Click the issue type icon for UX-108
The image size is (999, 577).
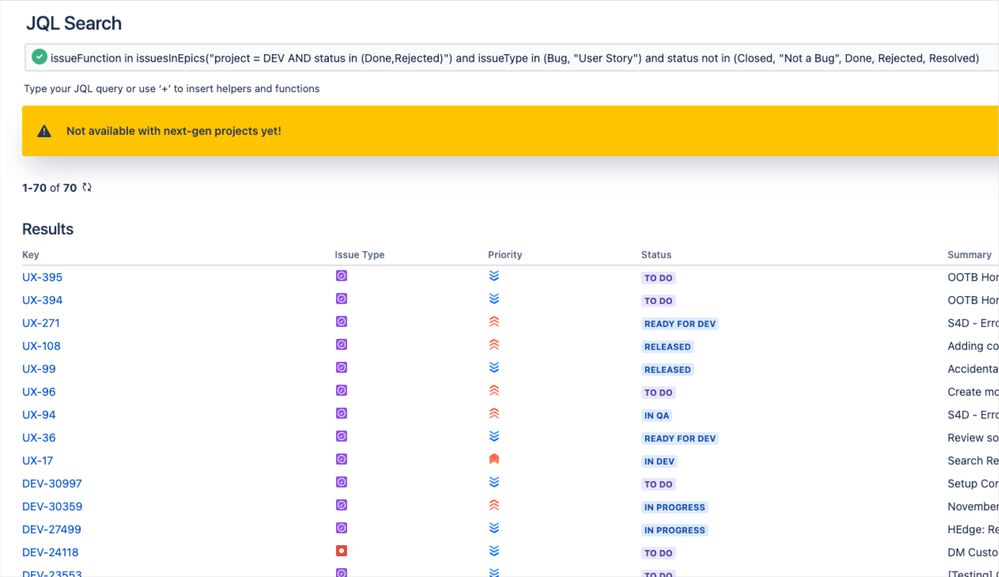point(341,345)
